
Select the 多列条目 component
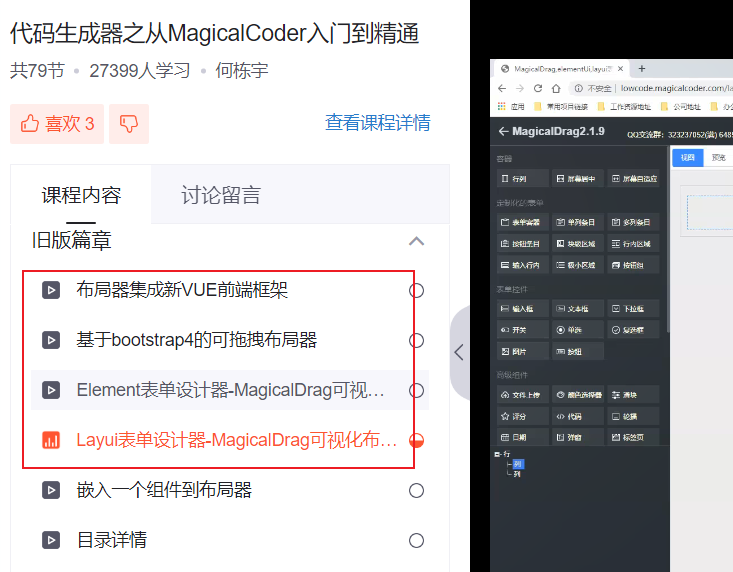pyautogui.click(x=633, y=222)
